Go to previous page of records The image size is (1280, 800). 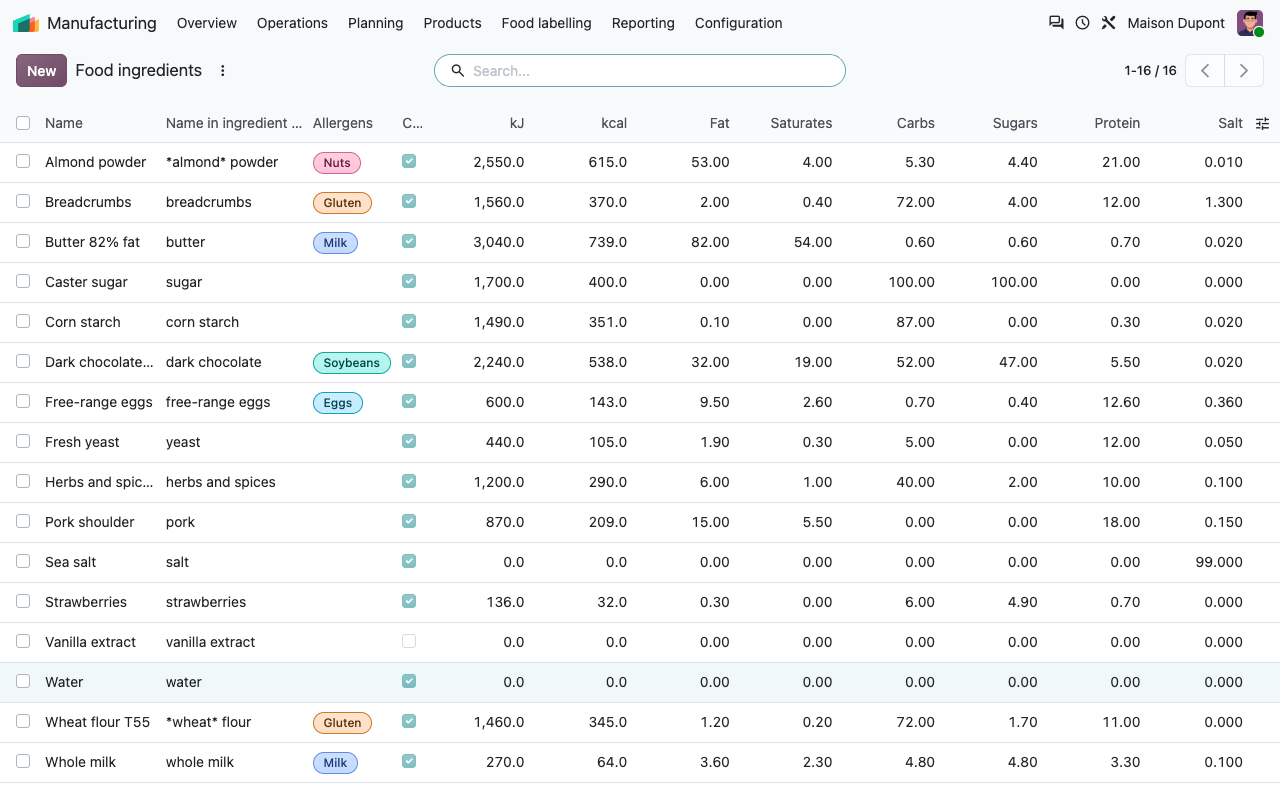pos(1205,71)
